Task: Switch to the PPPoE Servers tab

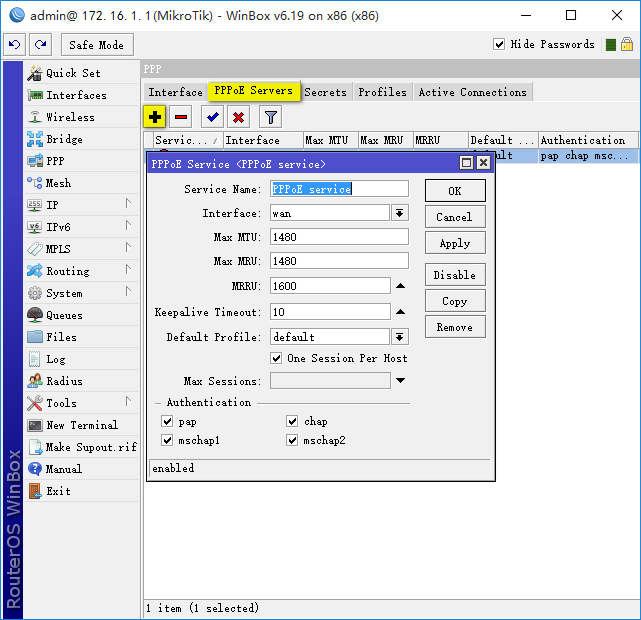Action: point(253,90)
